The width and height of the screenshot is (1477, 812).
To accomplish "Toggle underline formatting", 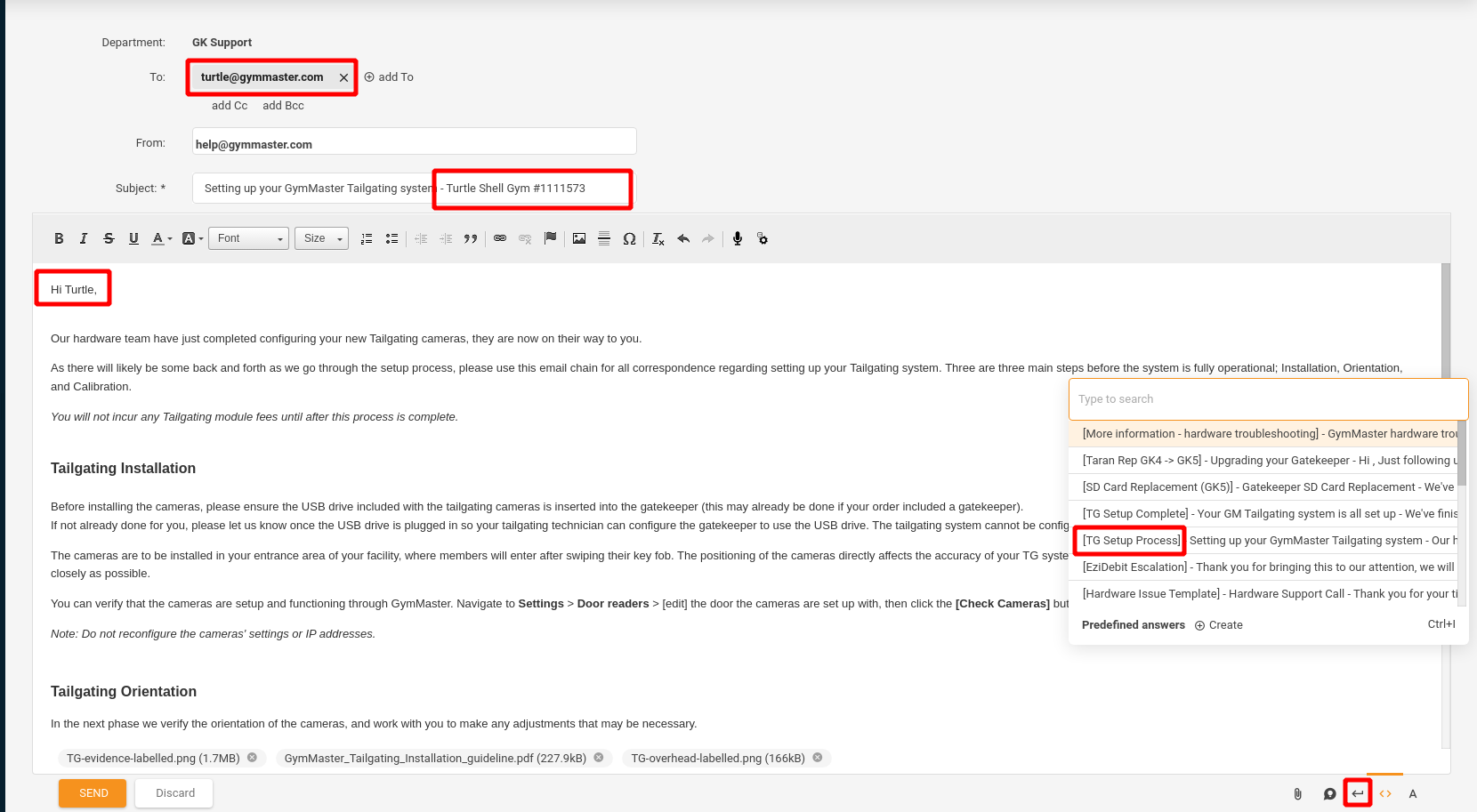I will coord(133,238).
